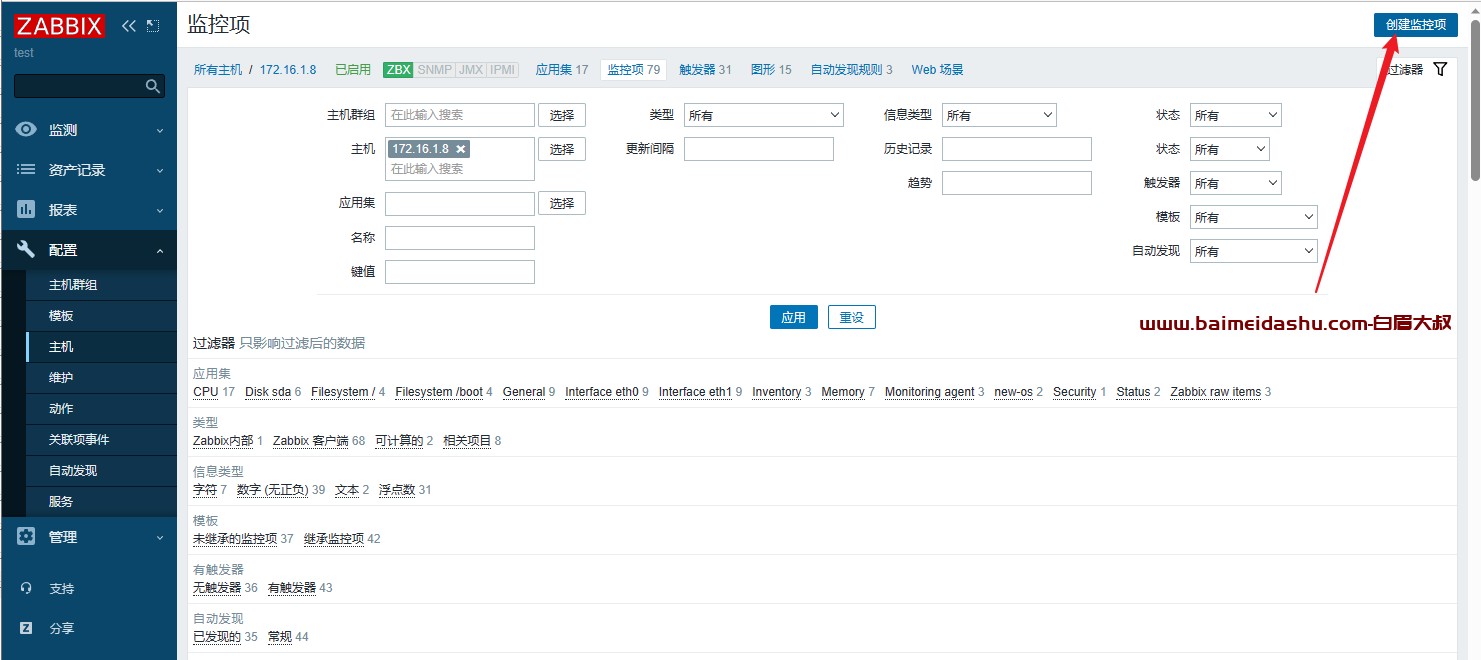Viewport: 1481px width, 660px height.
Task: Click the Z icon next to 分享
Action: pos(26,628)
